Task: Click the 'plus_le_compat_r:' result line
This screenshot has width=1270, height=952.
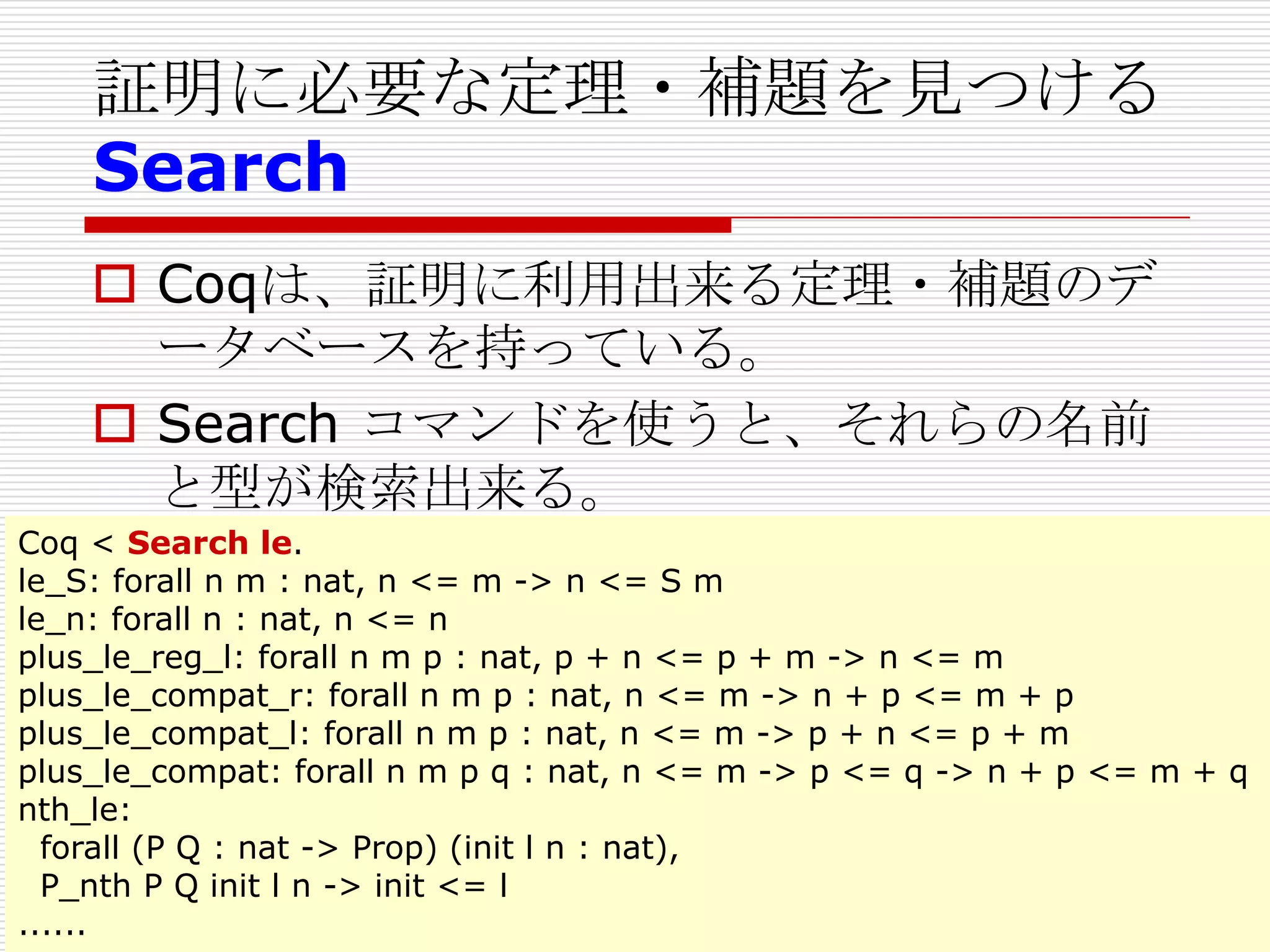Action: [x=546, y=696]
